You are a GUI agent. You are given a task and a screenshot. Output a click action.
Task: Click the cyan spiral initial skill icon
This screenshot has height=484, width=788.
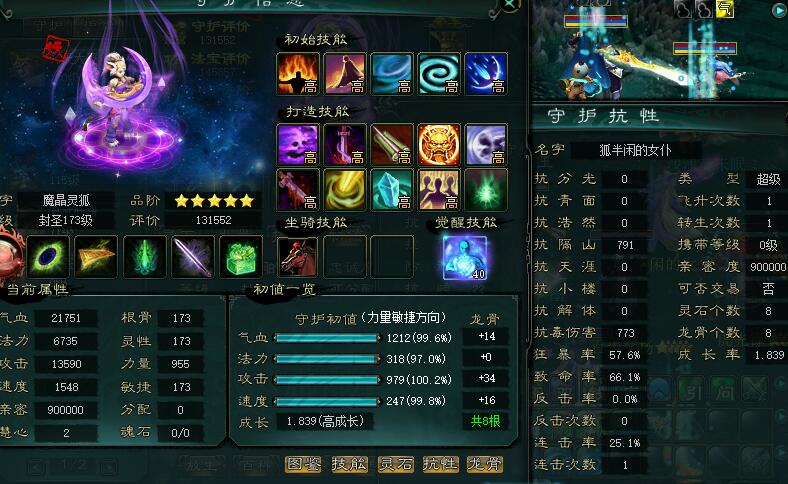pyautogui.click(x=439, y=74)
